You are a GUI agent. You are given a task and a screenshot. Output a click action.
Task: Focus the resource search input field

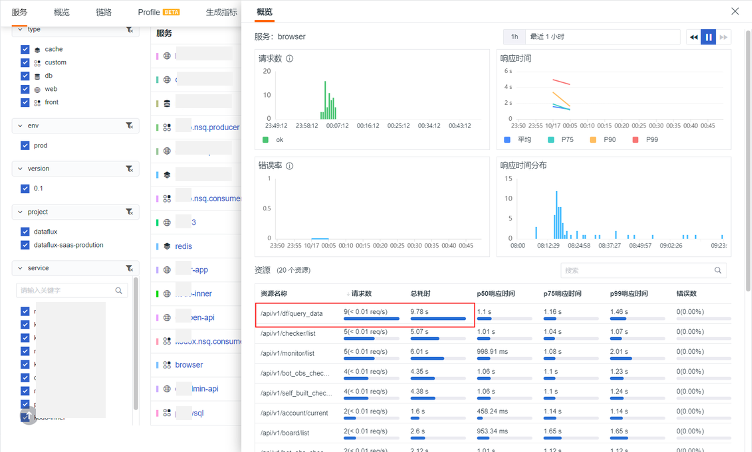pyautogui.click(x=644, y=271)
